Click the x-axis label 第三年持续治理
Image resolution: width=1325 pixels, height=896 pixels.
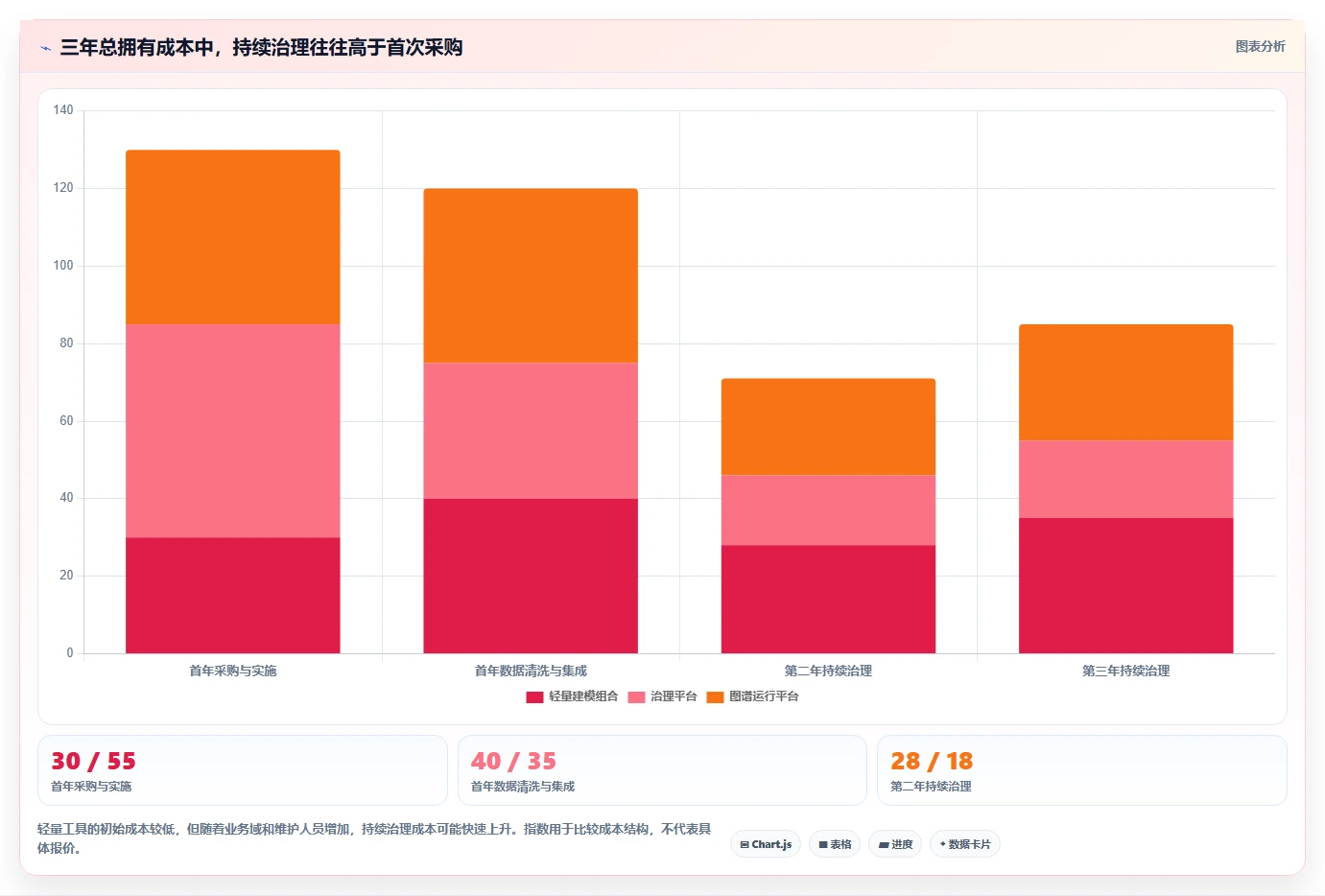[1125, 671]
